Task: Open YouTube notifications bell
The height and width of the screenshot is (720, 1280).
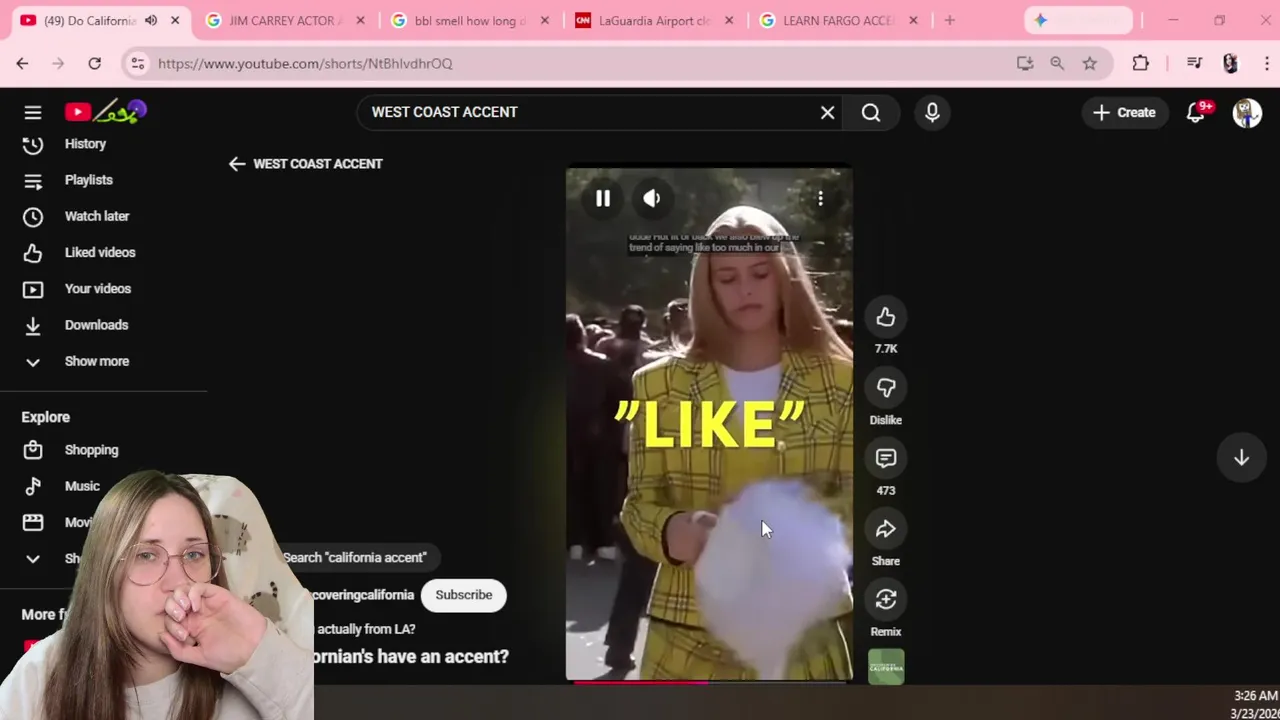Action: tap(1195, 112)
